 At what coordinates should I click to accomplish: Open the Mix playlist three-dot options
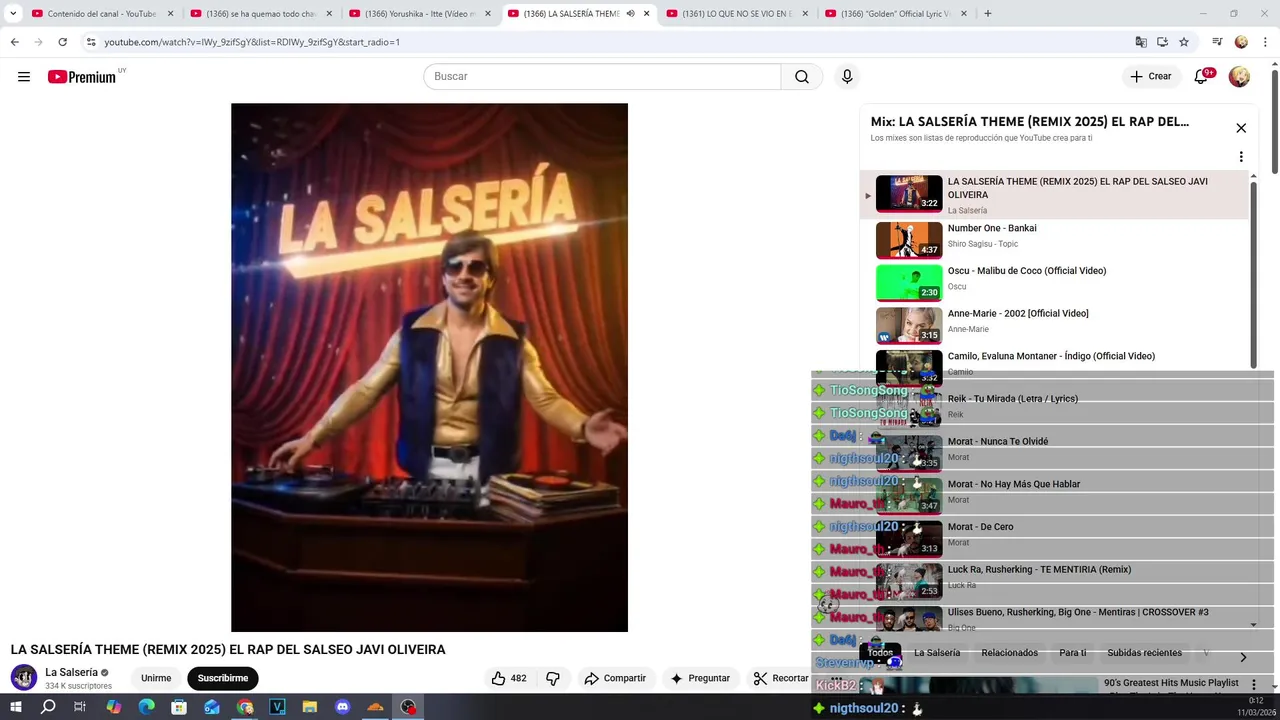pos(1241,157)
